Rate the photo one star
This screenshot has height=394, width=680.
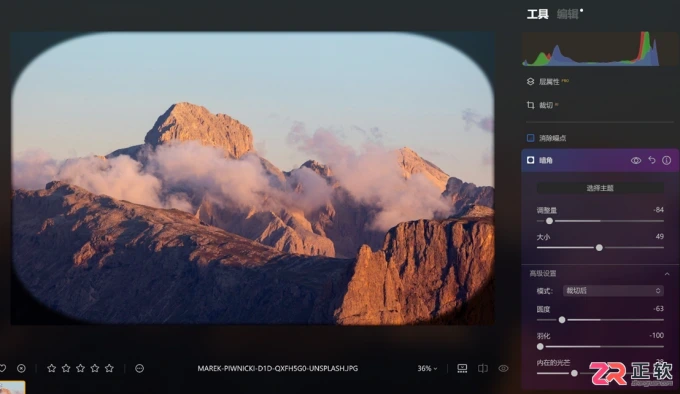51,368
